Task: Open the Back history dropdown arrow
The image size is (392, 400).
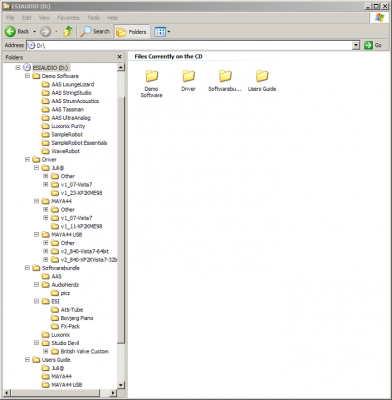Action: 34,32
